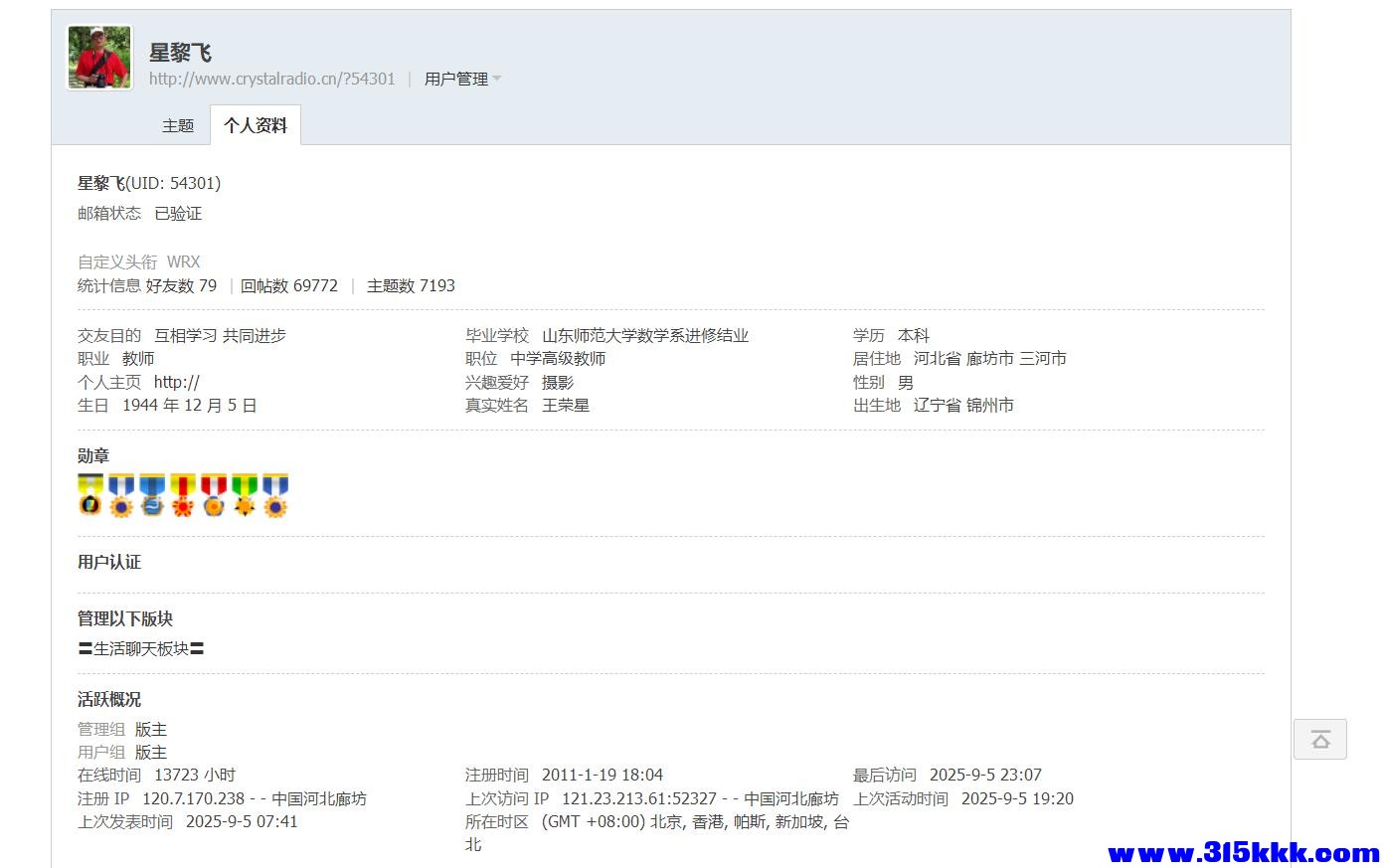Image resolution: width=1385 pixels, height=868 pixels.
Task: Click the blue-ribbon medal with gear emblem
Action: [x=120, y=494]
